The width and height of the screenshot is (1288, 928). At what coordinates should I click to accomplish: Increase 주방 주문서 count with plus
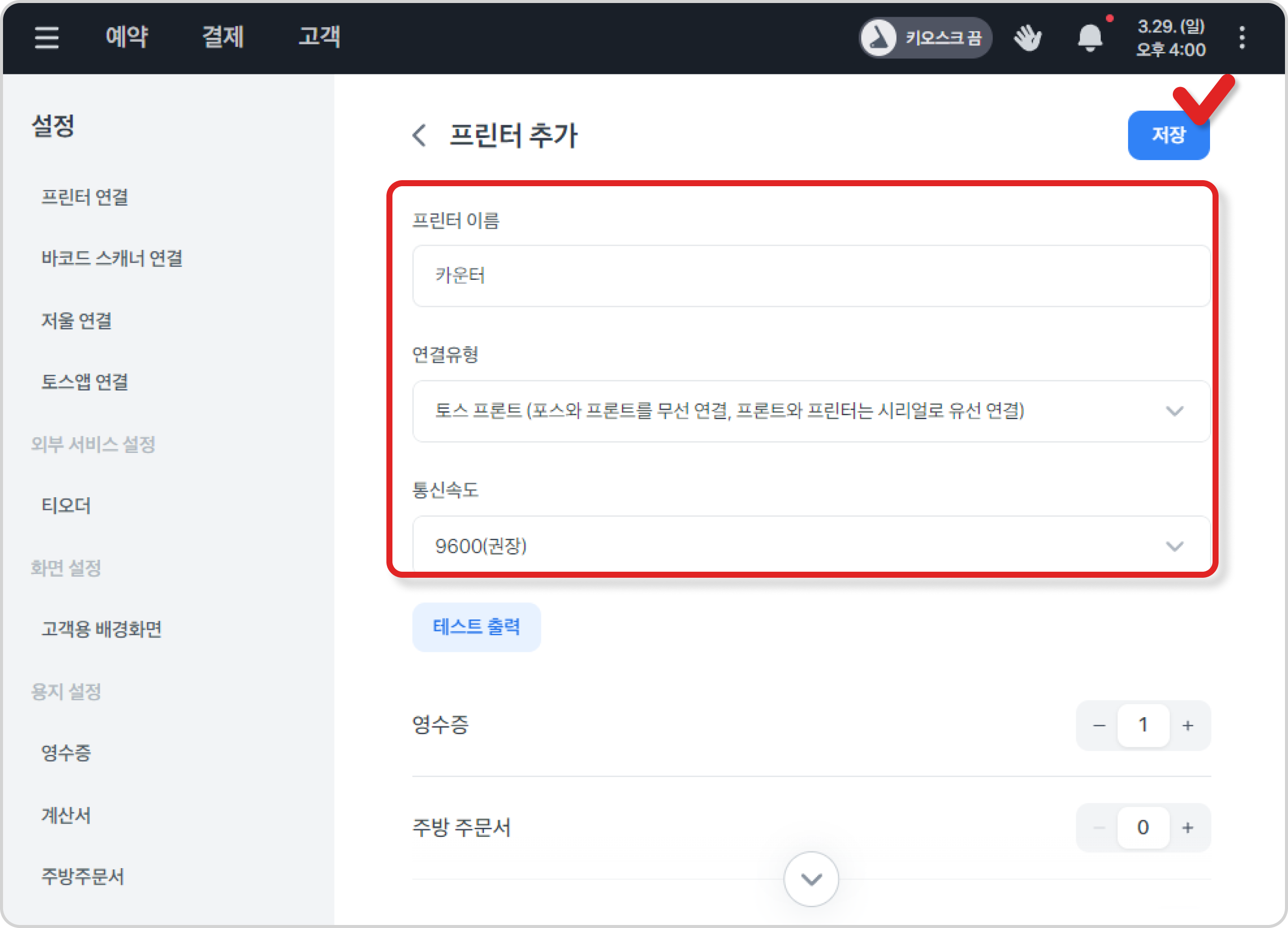tap(1187, 827)
